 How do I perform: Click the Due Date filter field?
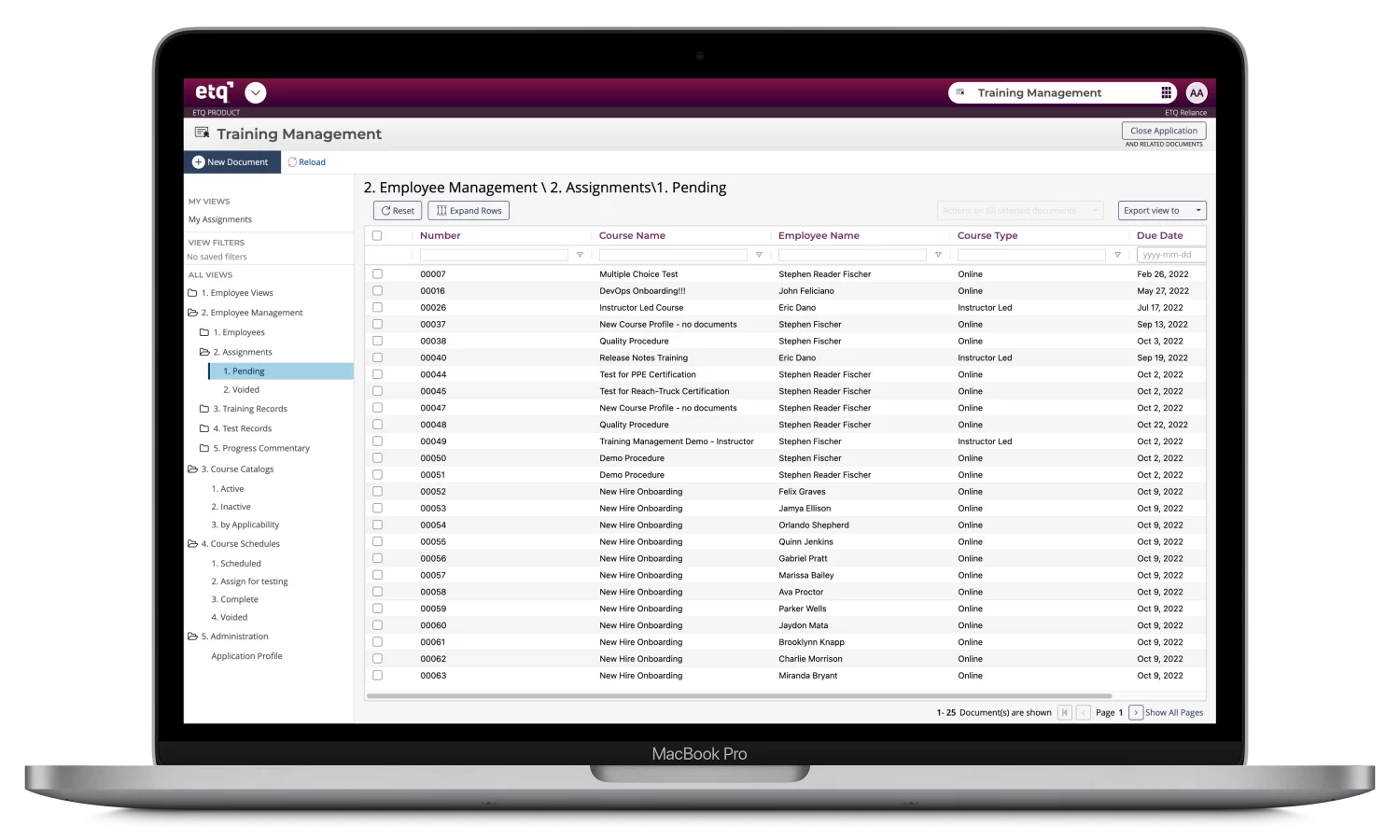click(1169, 255)
